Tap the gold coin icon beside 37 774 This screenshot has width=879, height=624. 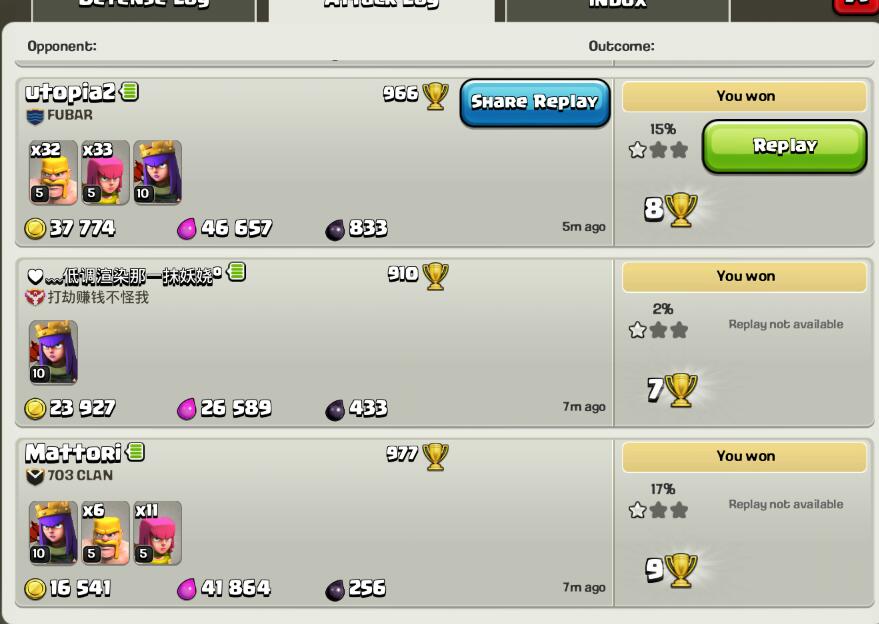(x=35, y=229)
